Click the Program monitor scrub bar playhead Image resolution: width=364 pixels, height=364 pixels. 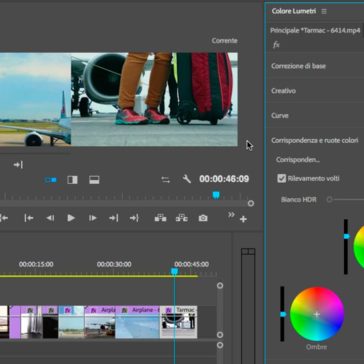pos(216,195)
